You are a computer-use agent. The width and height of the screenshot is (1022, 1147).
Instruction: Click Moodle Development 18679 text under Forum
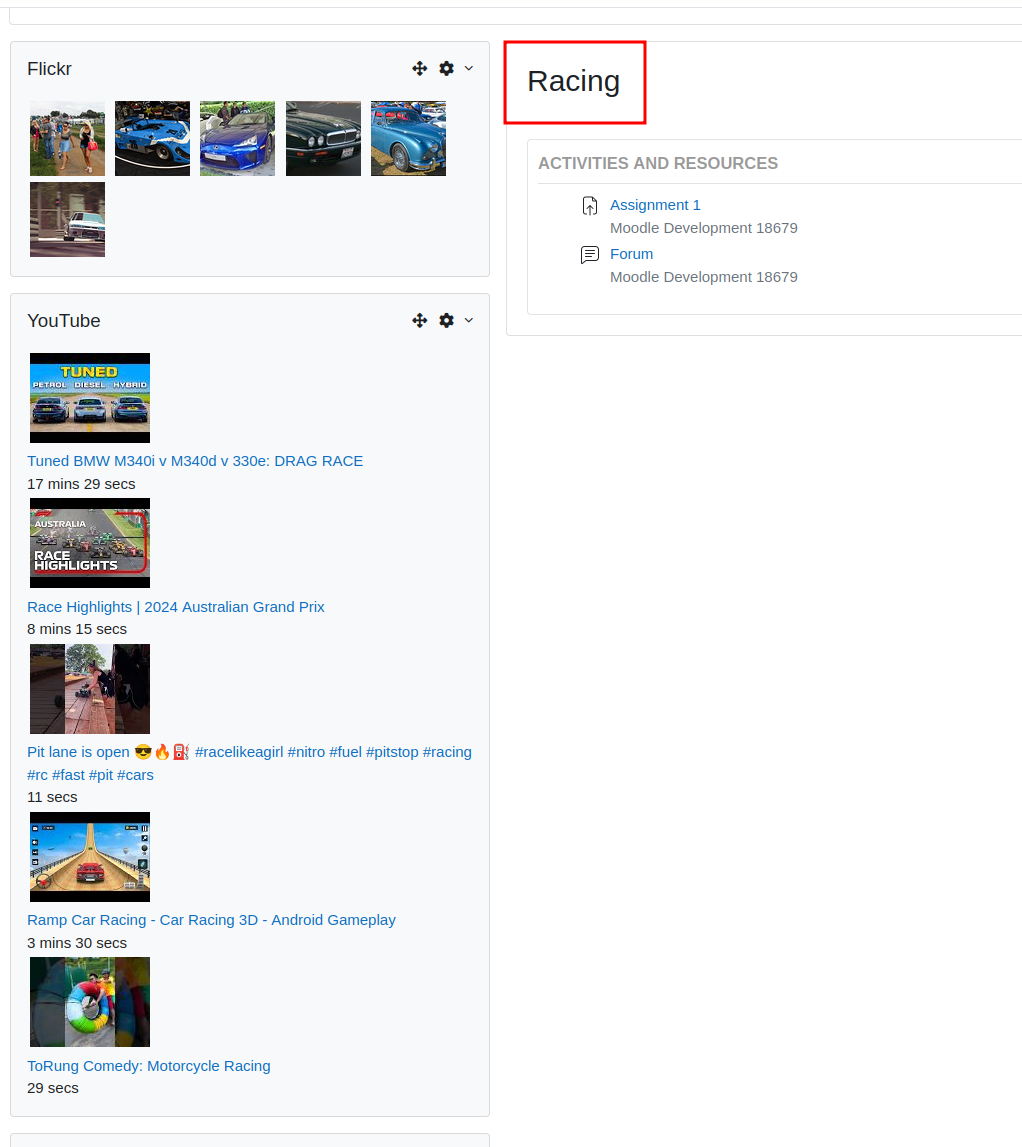[x=704, y=277]
